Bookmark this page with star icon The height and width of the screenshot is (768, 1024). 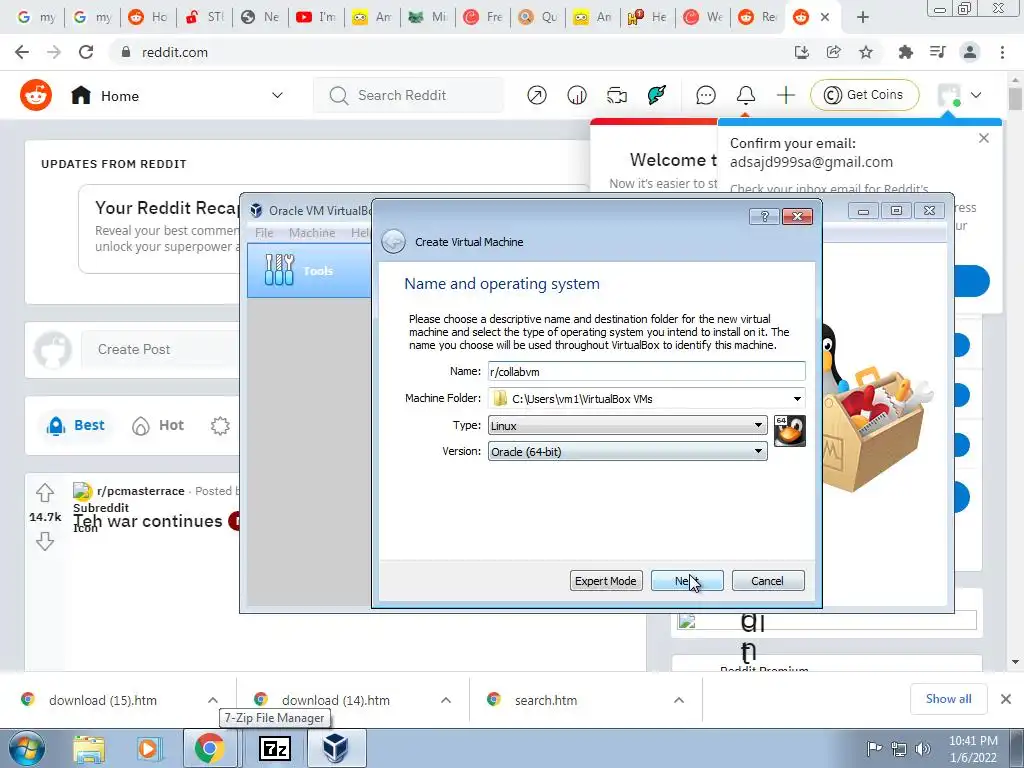[x=866, y=52]
